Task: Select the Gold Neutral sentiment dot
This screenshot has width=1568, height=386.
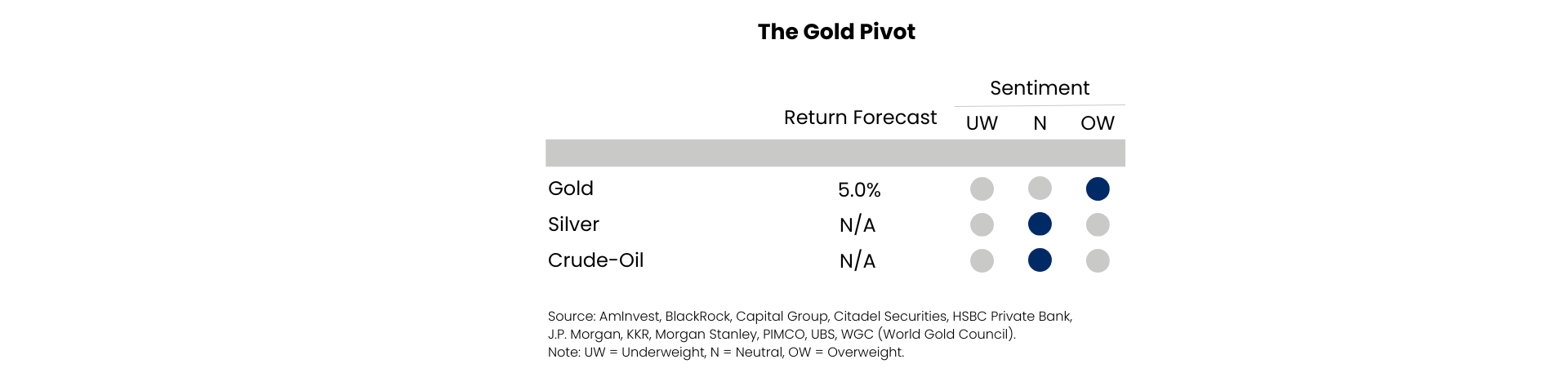Action: point(1040,189)
